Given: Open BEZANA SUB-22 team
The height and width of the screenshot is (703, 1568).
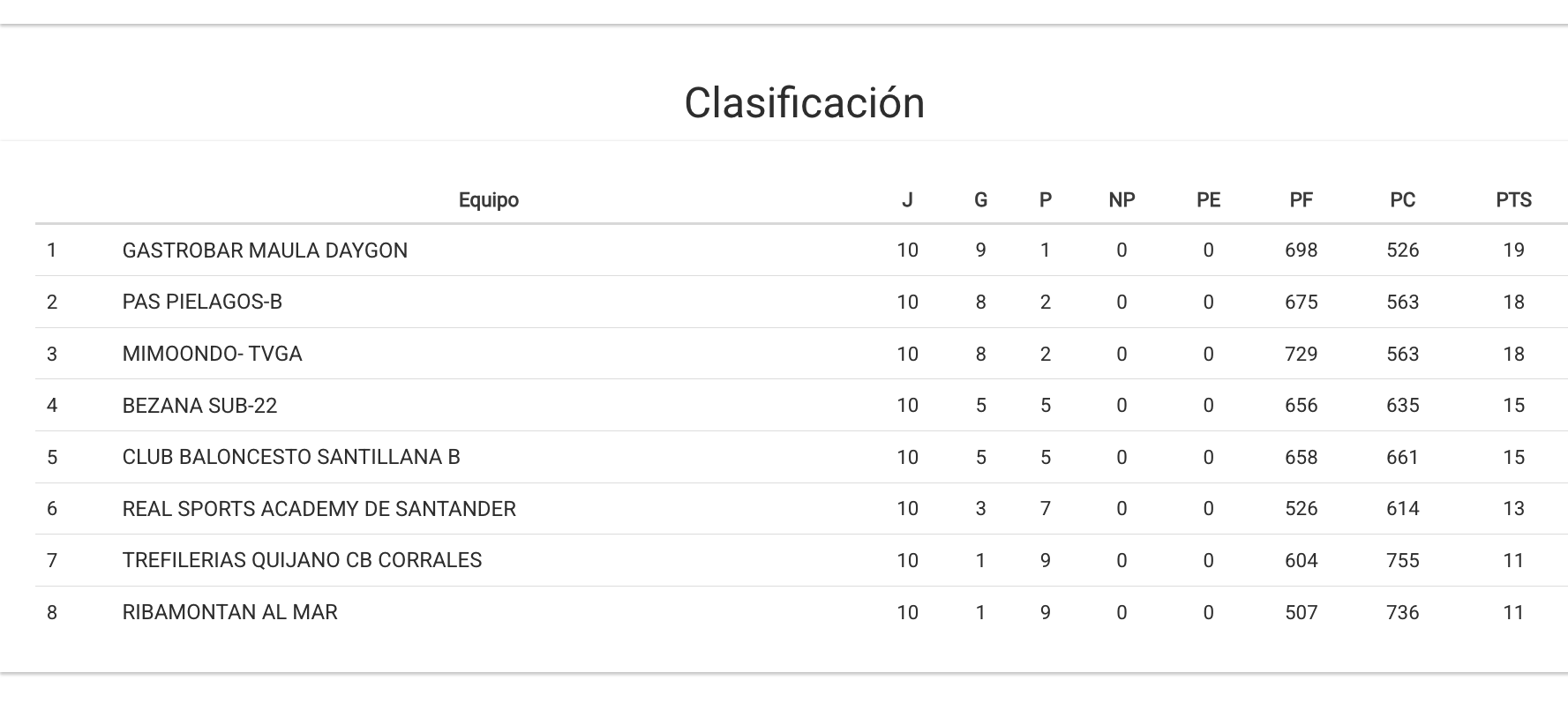Looking at the screenshot, I should (199, 406).
